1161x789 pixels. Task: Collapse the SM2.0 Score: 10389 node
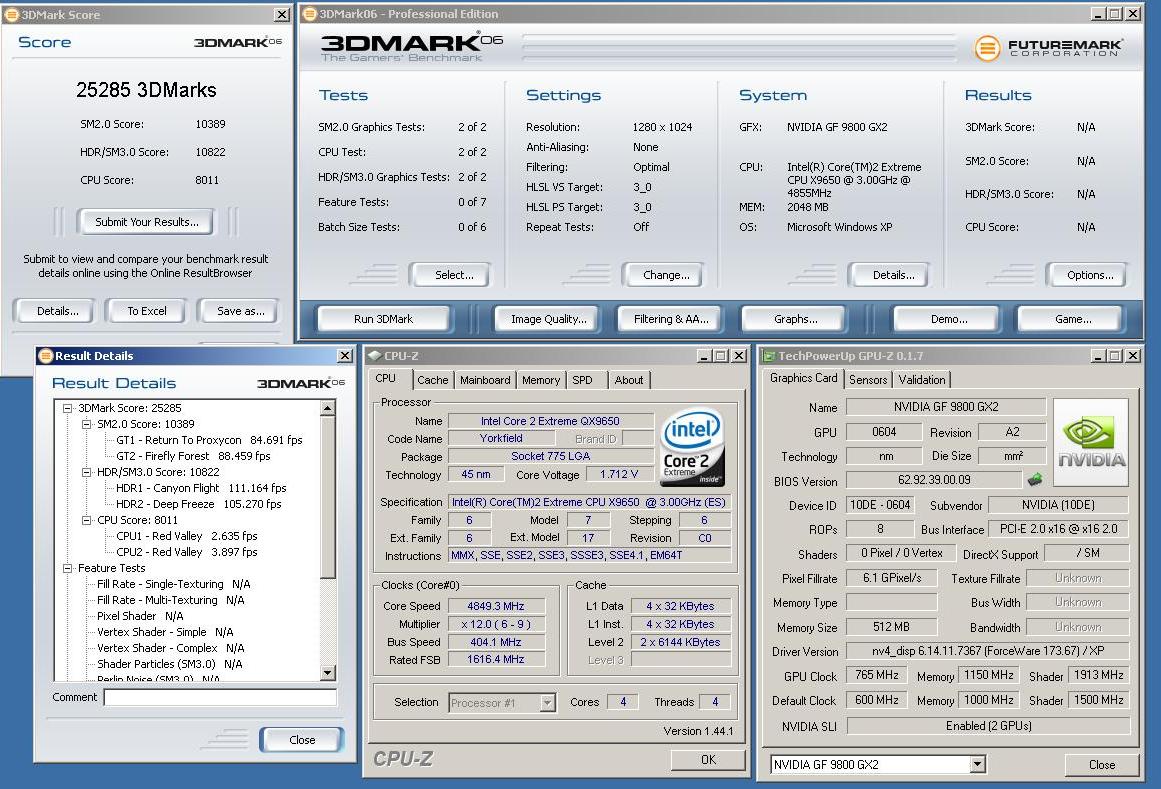coord(87,424)
